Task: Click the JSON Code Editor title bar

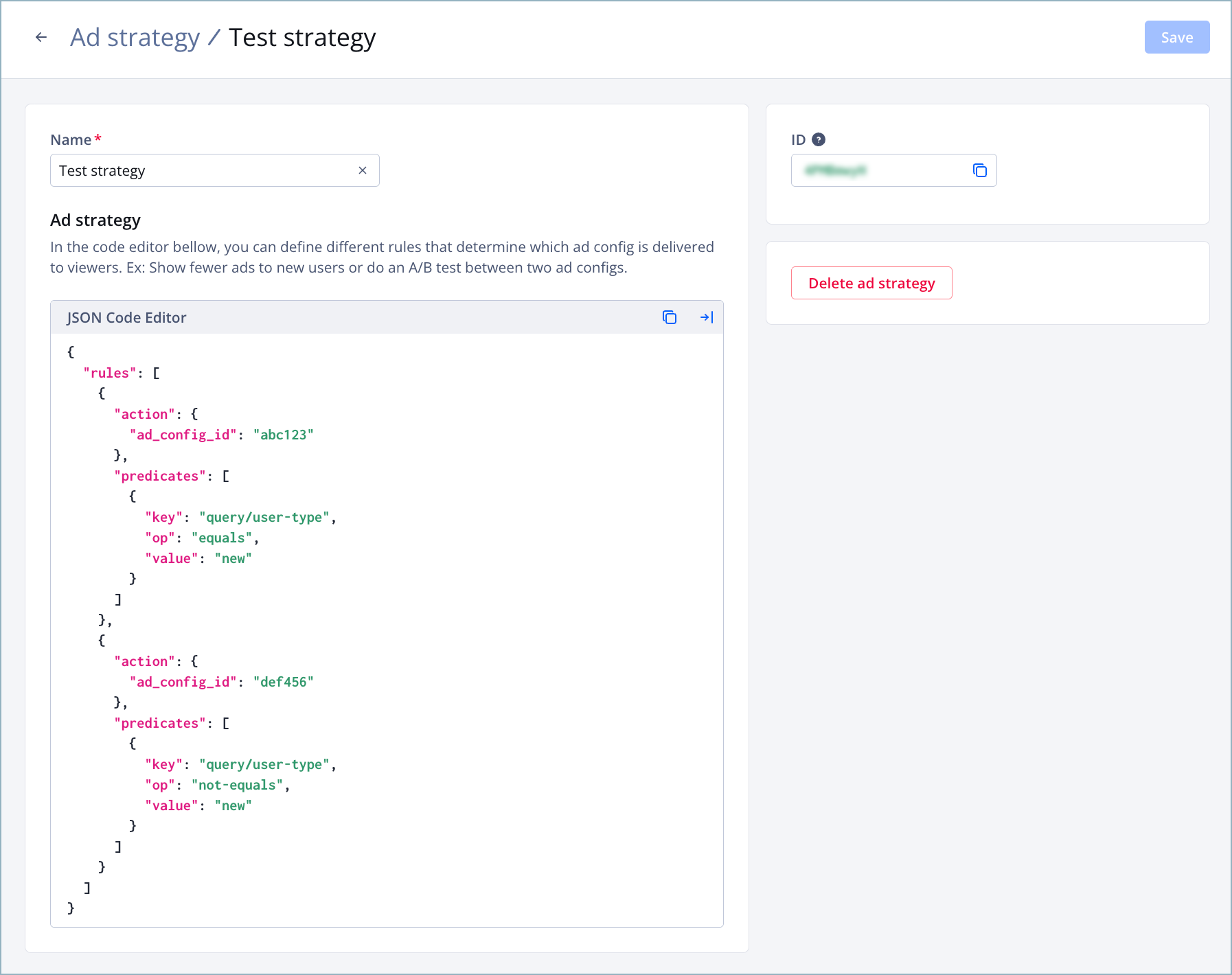Action: [x=126, y=317]
